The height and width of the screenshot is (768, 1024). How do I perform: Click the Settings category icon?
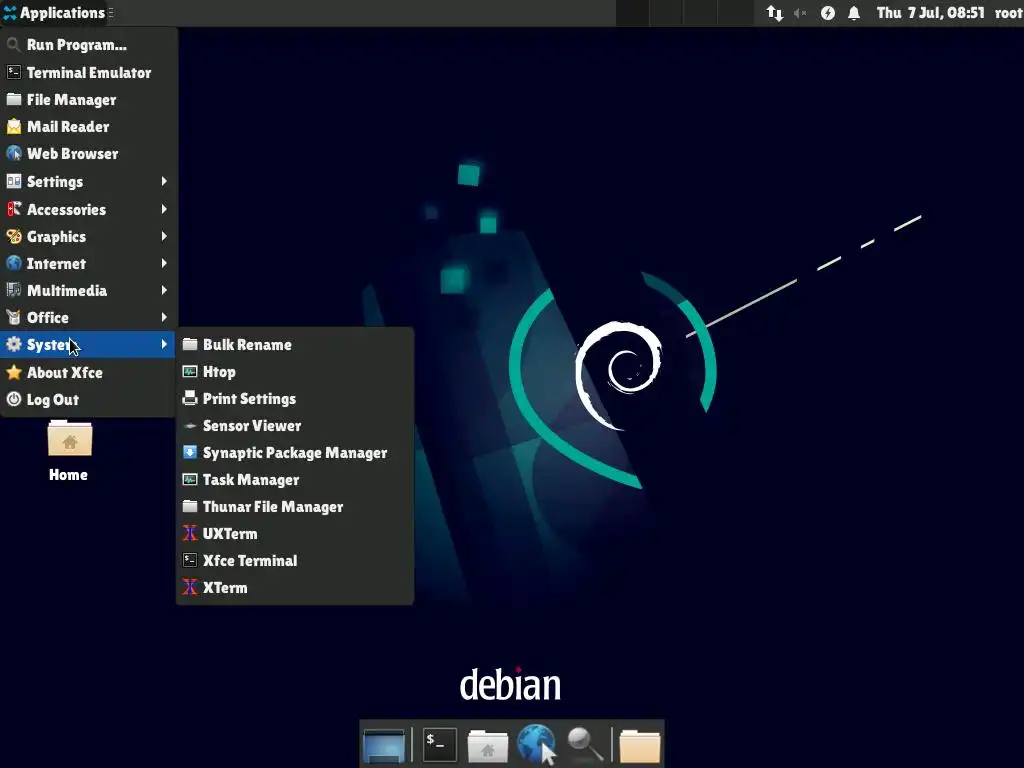pyautogui.click(x=14, y=182)
